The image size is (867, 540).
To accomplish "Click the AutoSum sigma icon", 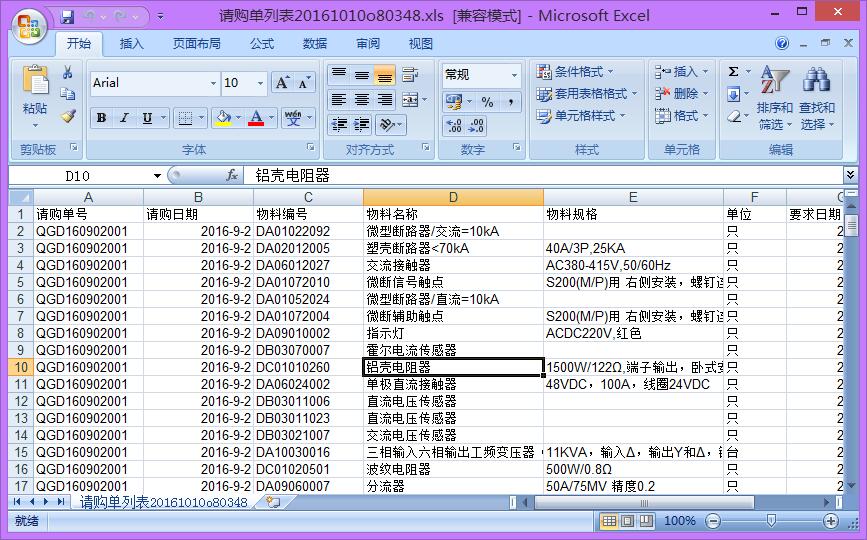I will pyautogui.click(x=733, y=72).
